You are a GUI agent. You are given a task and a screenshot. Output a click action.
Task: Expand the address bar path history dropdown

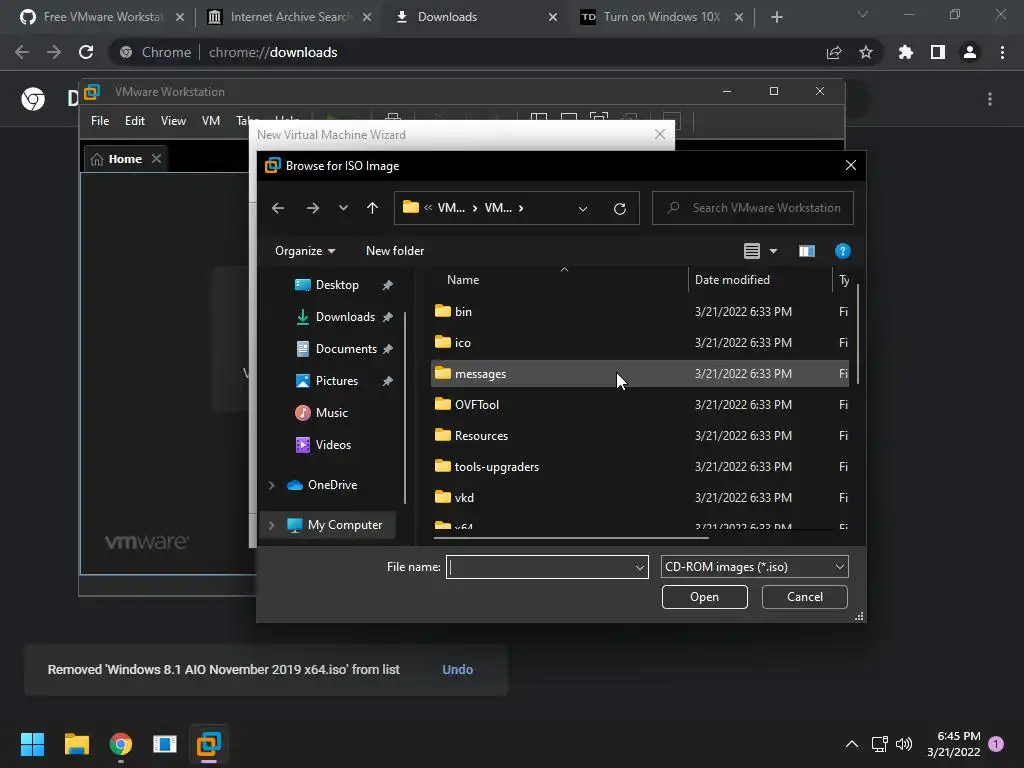point(583,208)
